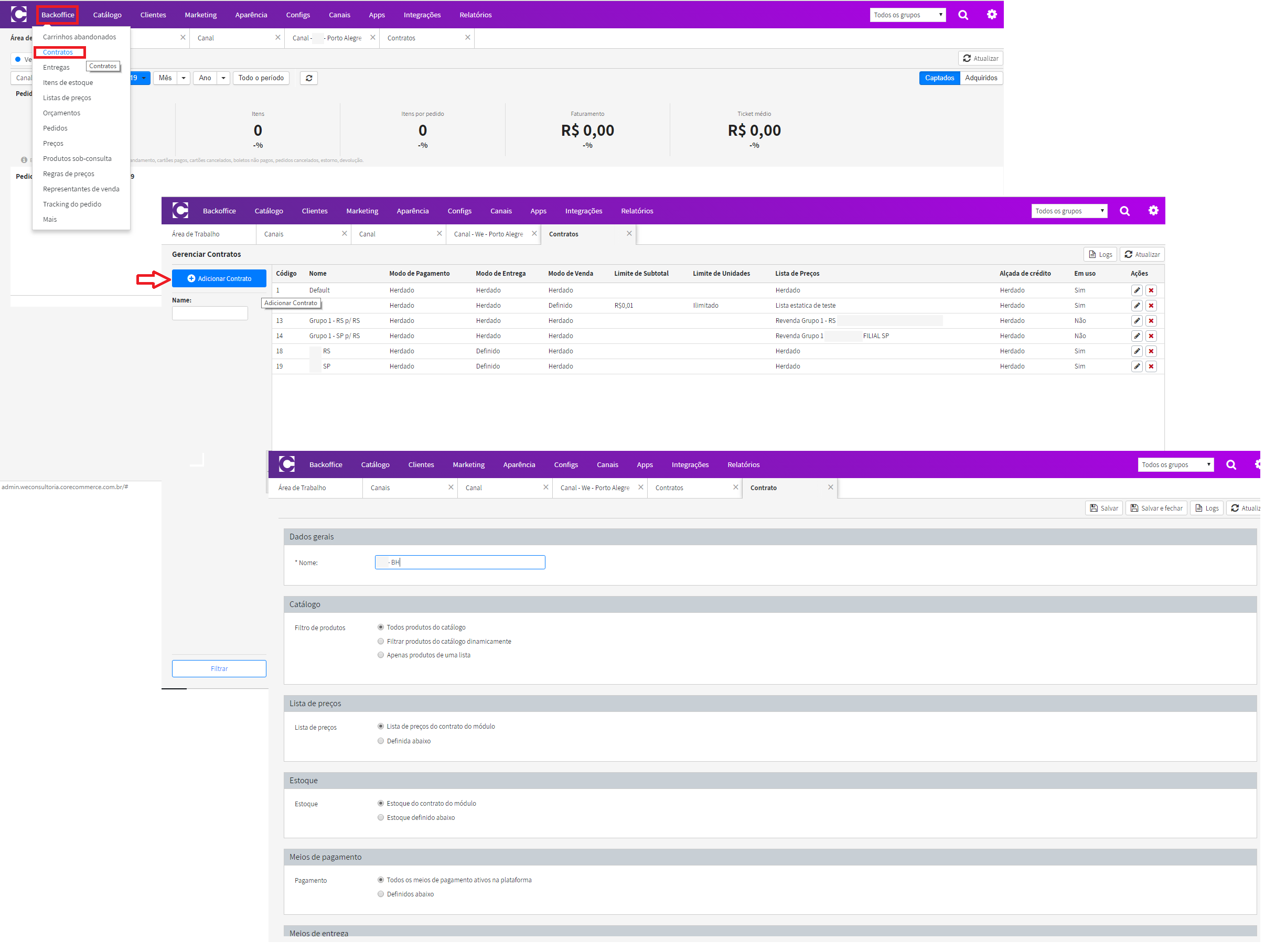Close the Contrato tab in the form window

tap(830, 488)
